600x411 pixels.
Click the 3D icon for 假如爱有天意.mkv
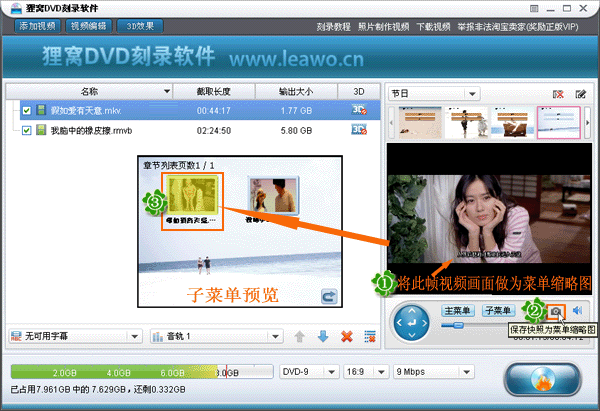coord(359,110)
